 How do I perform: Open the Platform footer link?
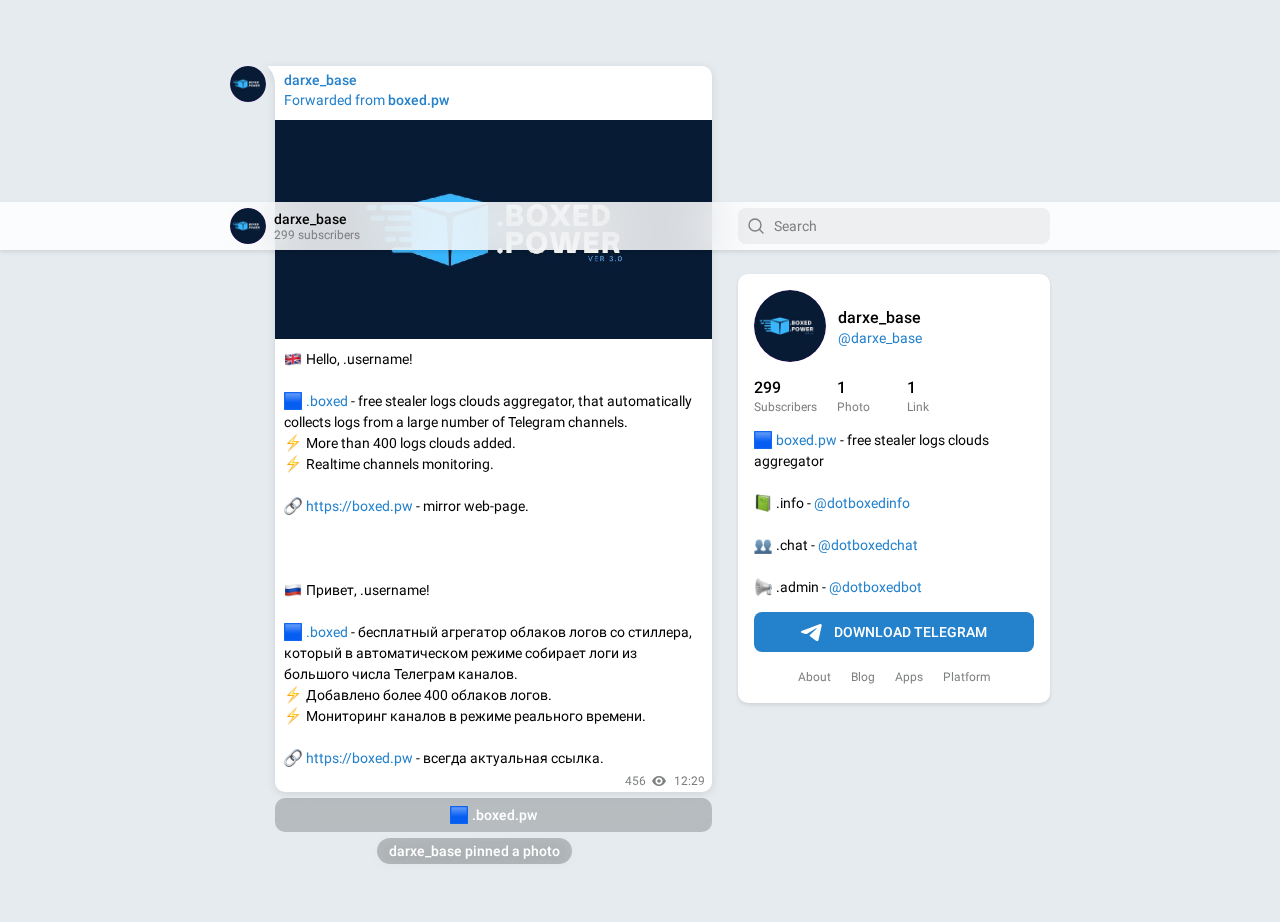(967, 677)
